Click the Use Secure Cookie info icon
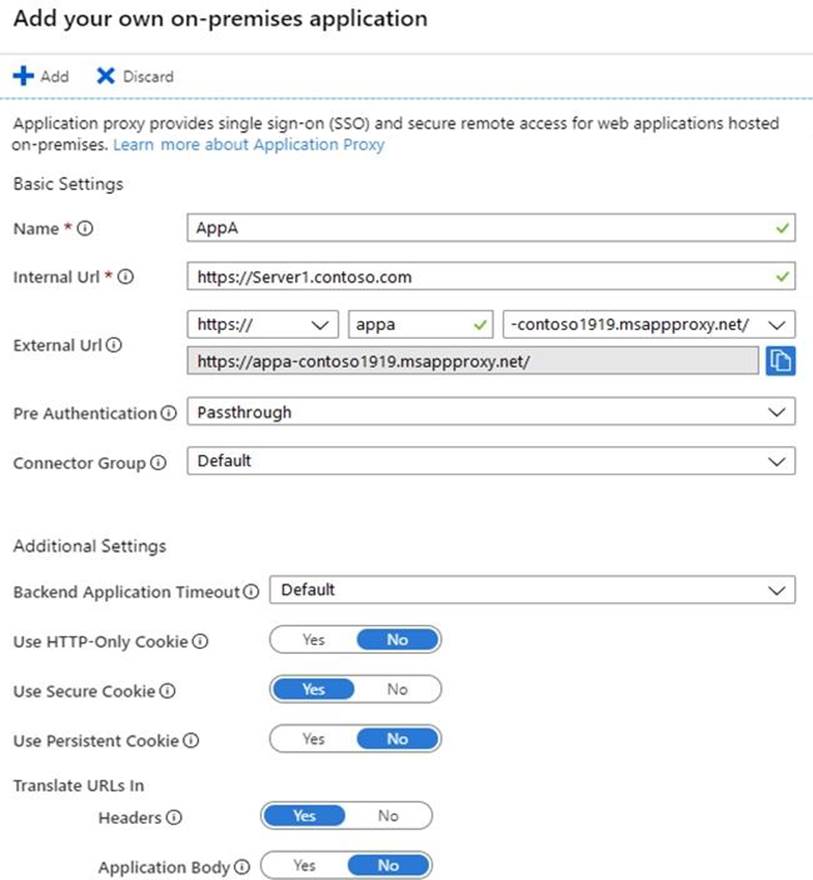This screenshot has width=813, height=880. [167, 691]
